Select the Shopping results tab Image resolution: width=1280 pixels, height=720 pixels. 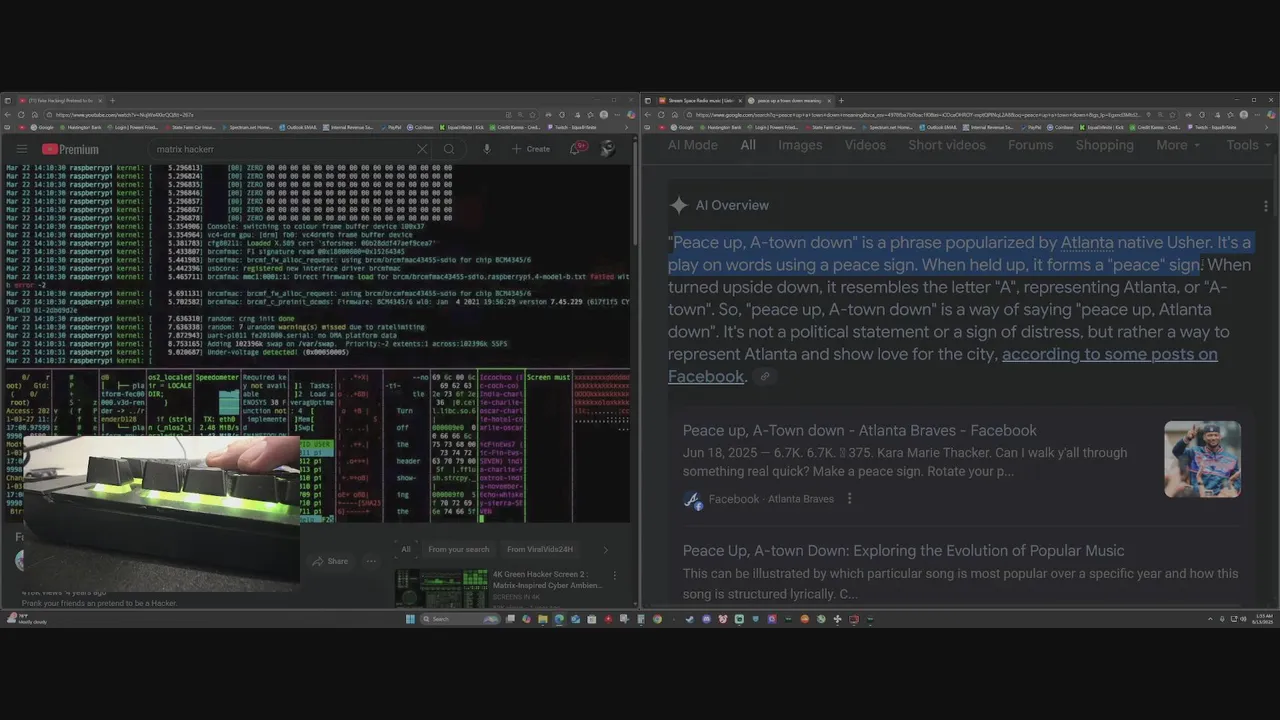(1104, 145)
